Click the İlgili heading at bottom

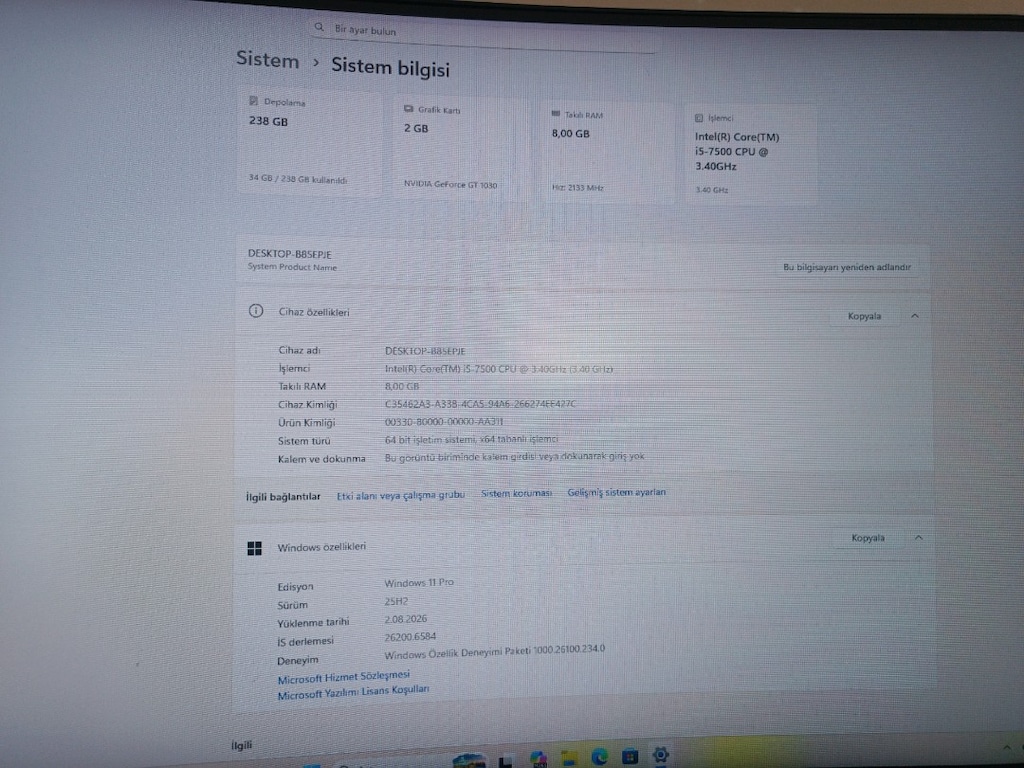pyautogui.click(x=241, y=745)
